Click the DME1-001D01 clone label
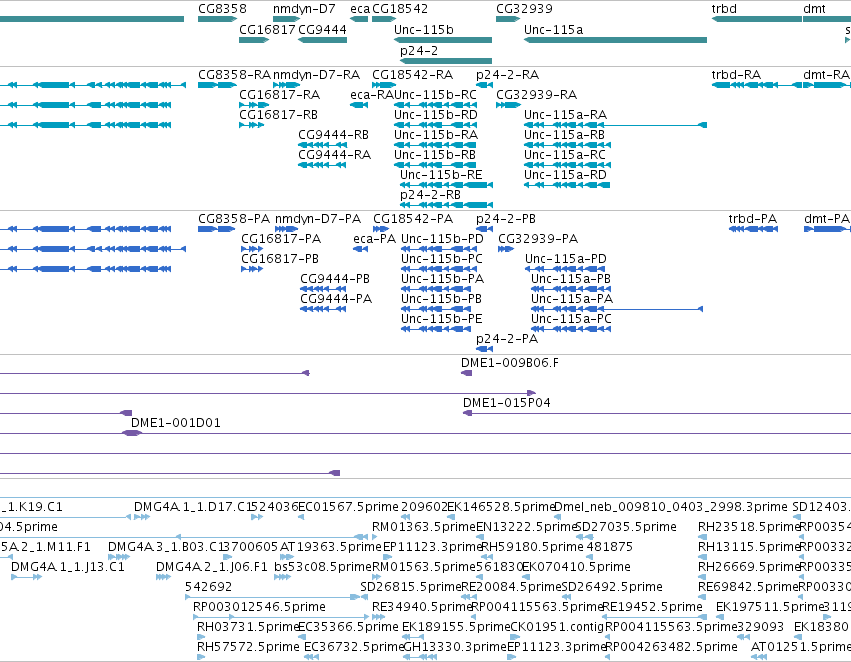This screenshot has width=851, height=662. [x=176, y=423]
